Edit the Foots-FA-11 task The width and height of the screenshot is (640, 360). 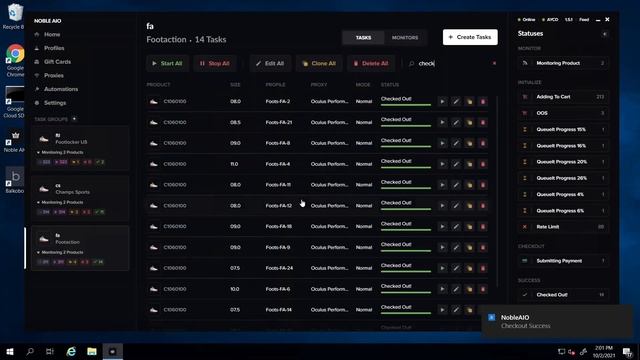point(456,184)
